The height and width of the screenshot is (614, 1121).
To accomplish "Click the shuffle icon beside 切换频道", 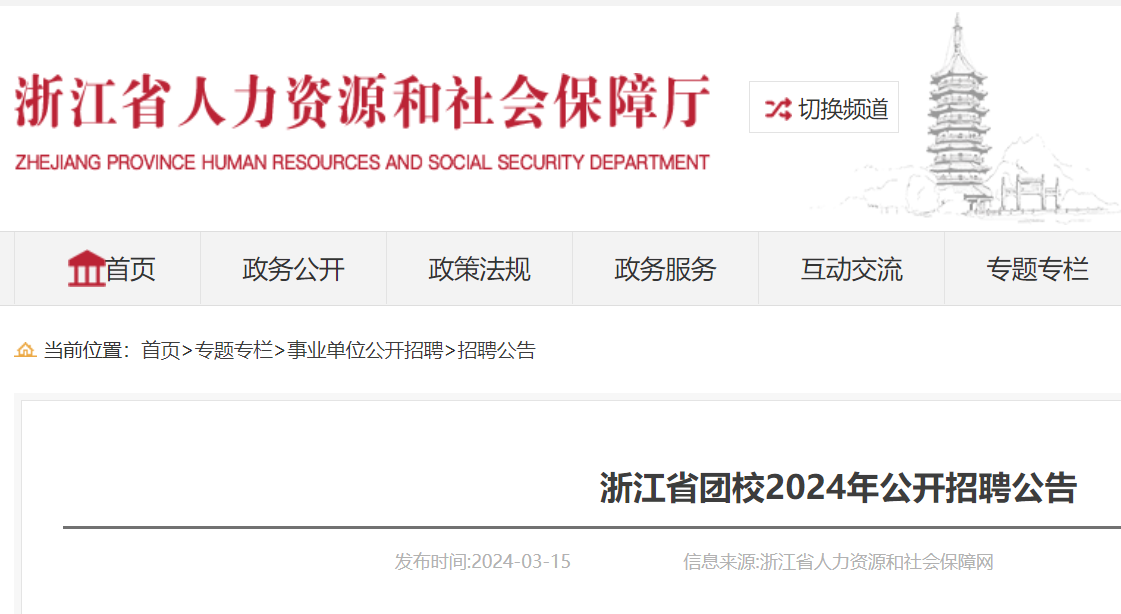I will [778, 109].
